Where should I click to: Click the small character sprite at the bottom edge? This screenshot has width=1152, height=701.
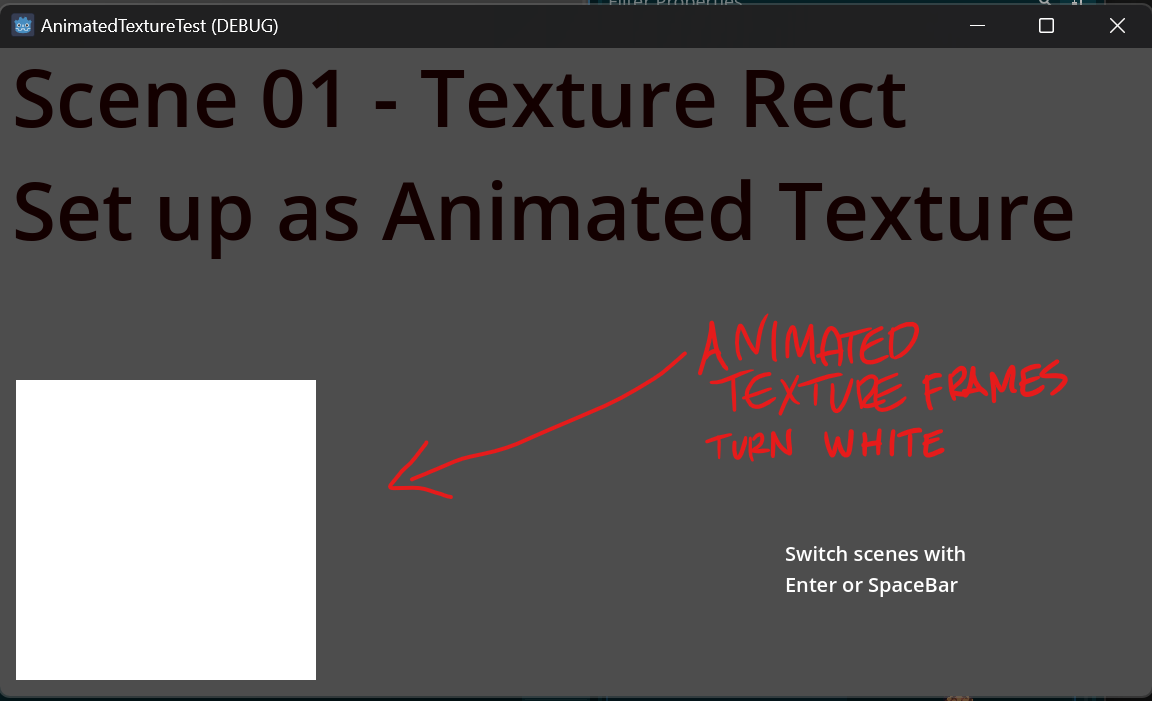(x=958, y=698)
